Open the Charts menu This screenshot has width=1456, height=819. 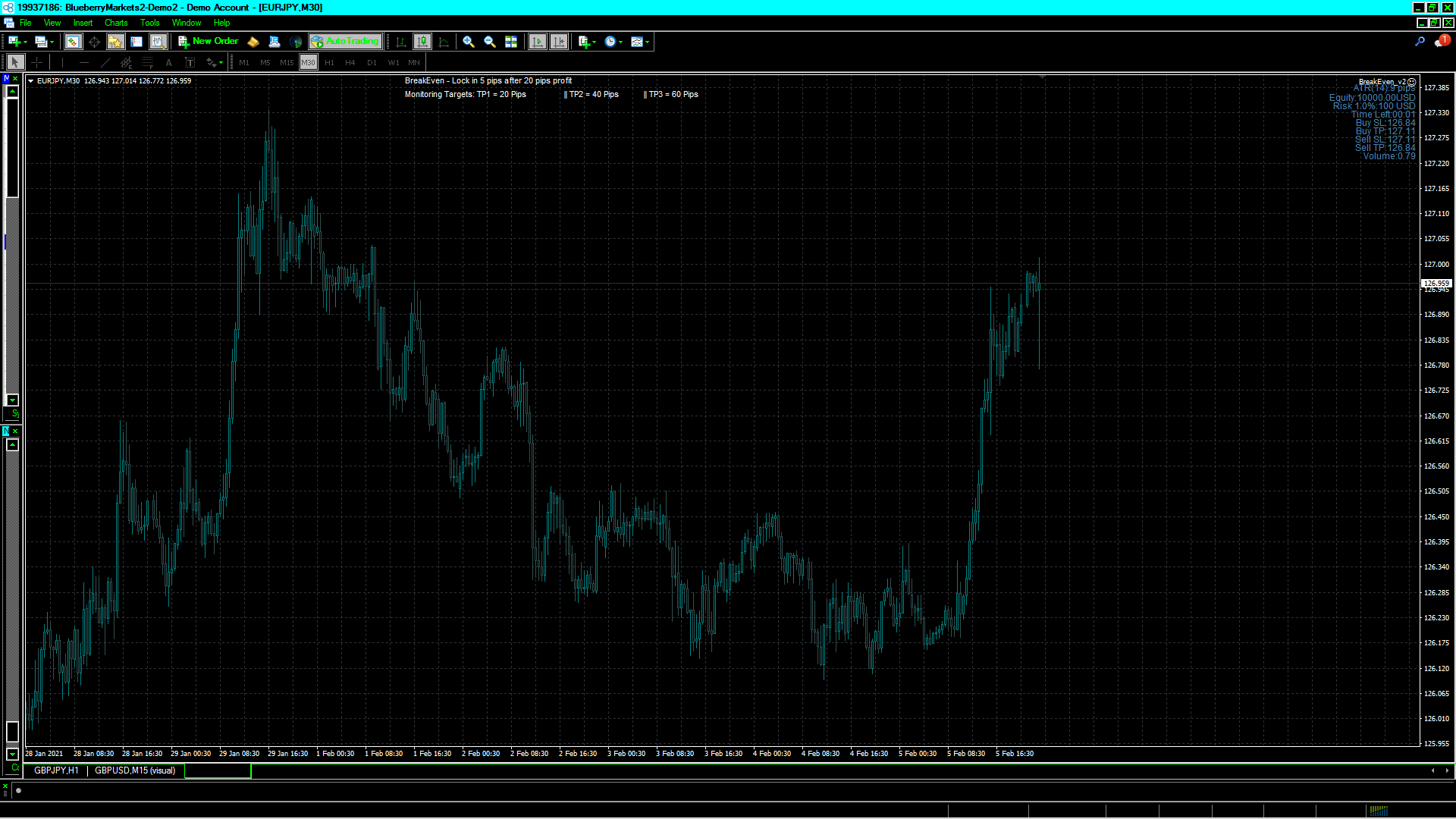click(x=116, y=23)
